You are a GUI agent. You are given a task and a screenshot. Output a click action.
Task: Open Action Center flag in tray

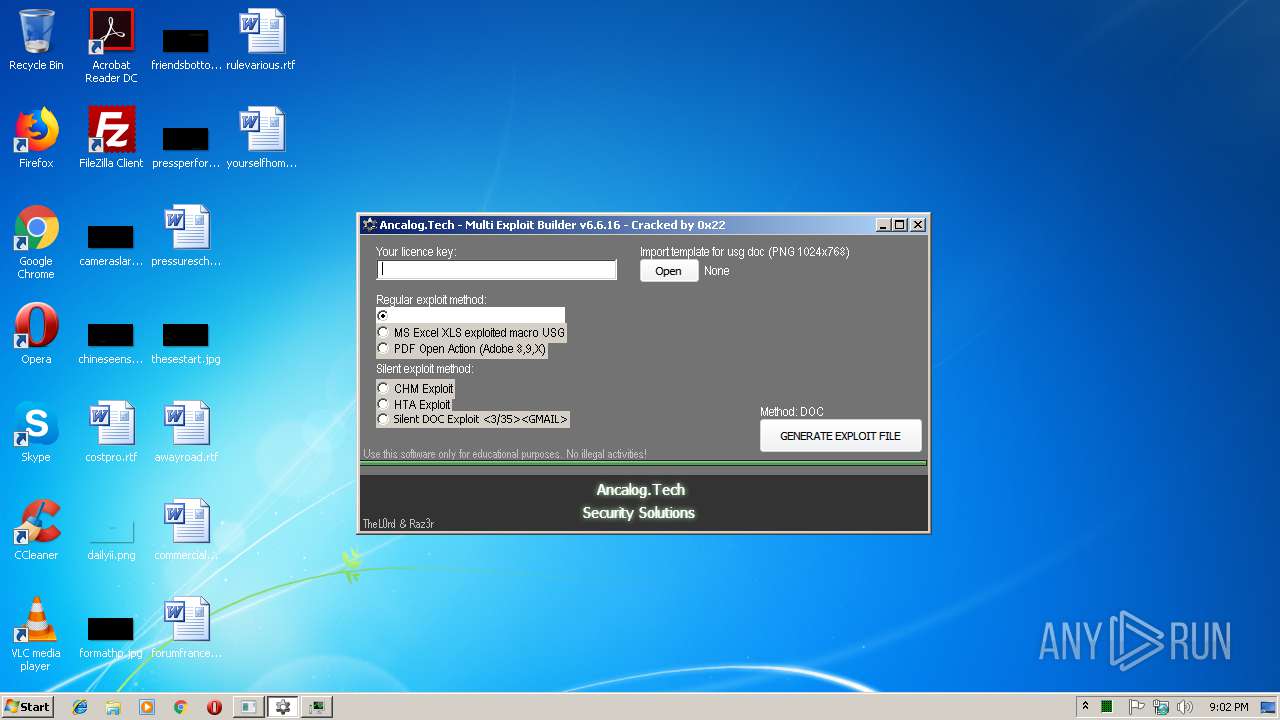[x=1137, y=707]
